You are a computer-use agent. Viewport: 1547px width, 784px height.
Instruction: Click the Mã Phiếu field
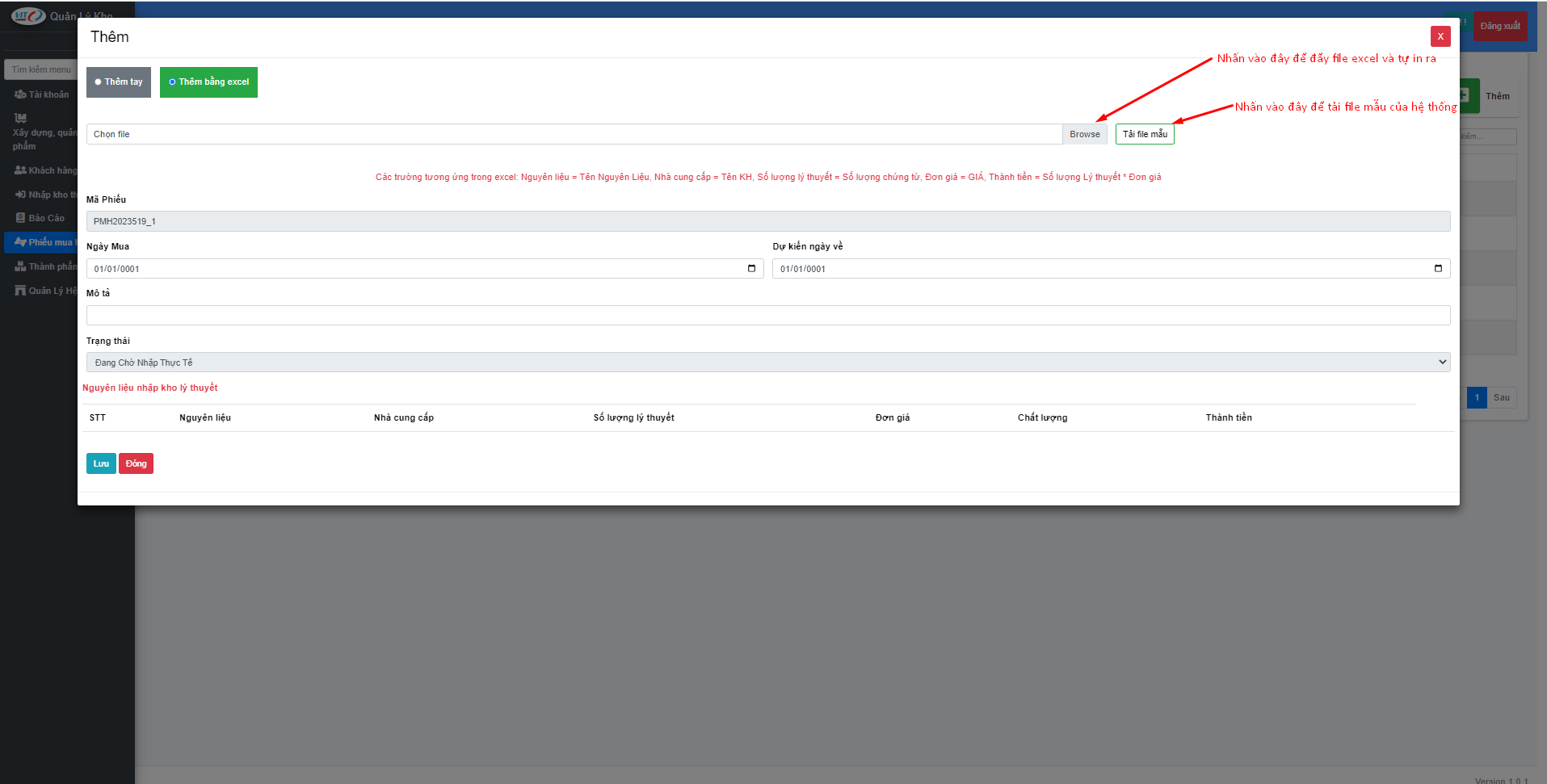coord(768,221)
